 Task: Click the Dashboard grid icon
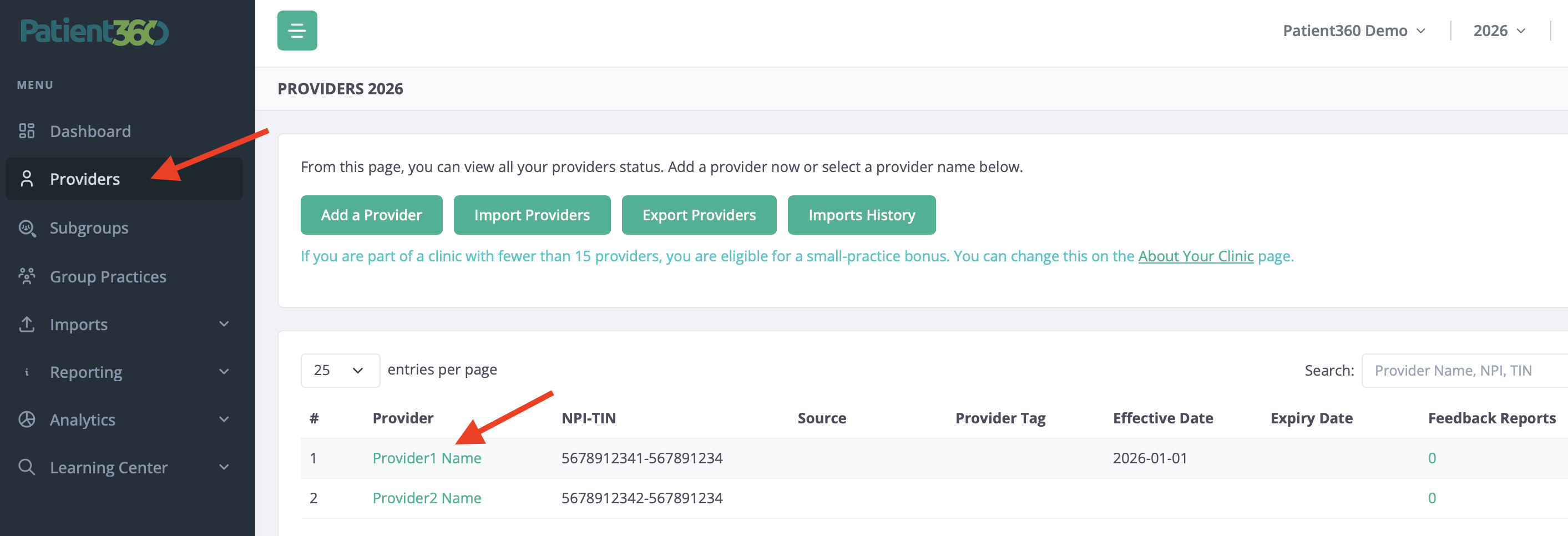(27, 131)
